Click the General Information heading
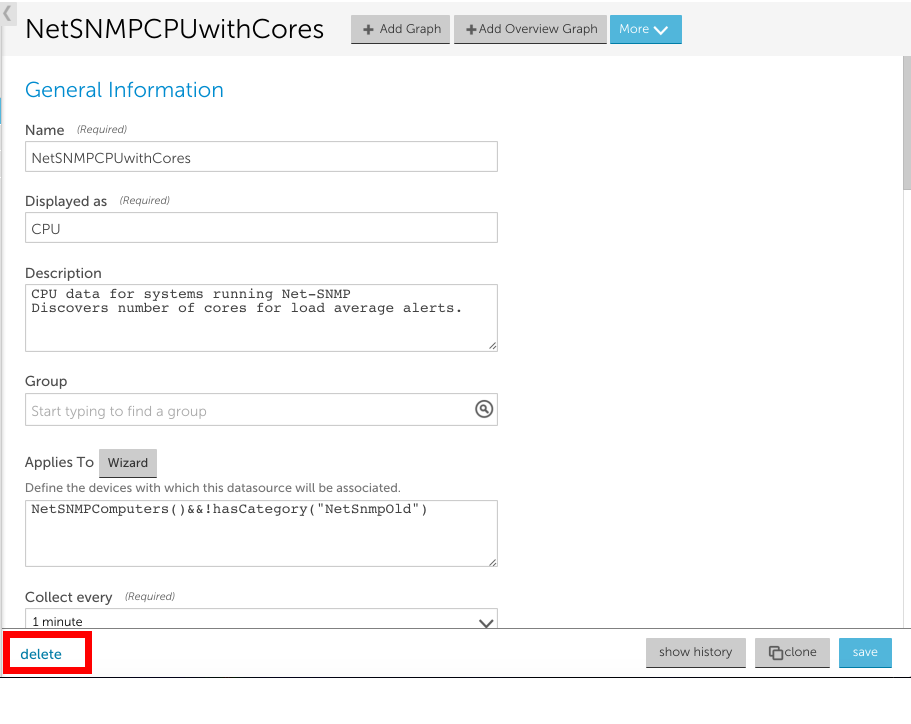This screenshot has width=911, height=724. [124, 90]
